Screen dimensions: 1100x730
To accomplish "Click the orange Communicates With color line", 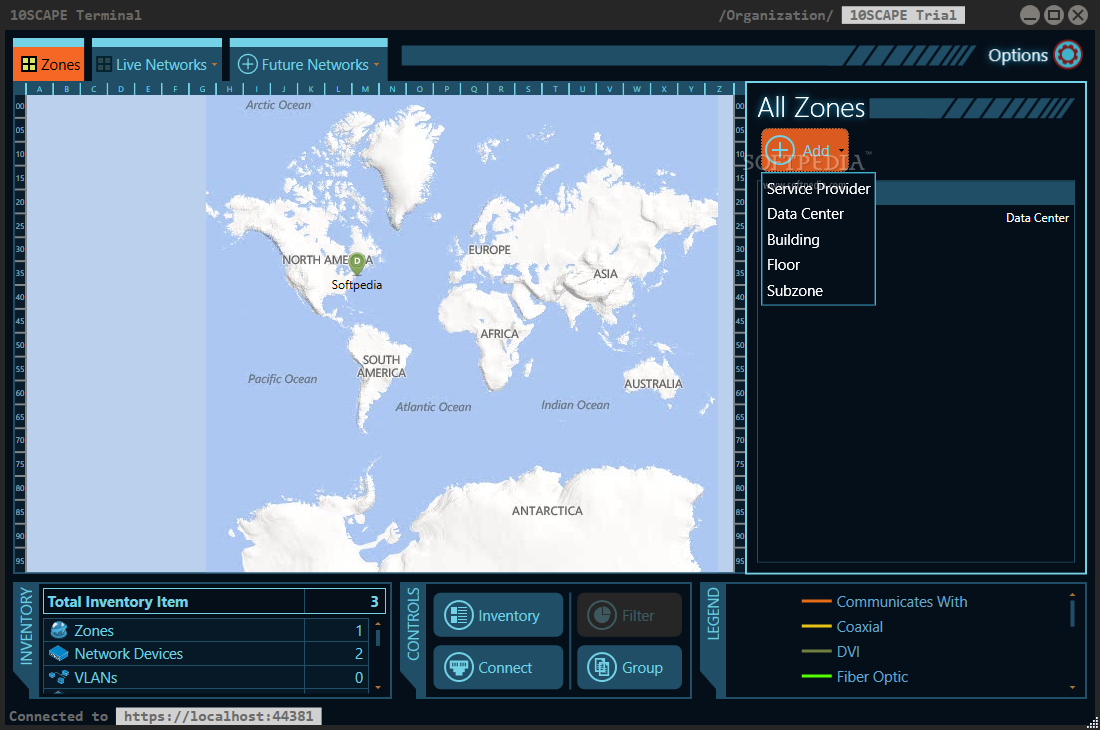I will pyautogui.click(x=817, y=602).
